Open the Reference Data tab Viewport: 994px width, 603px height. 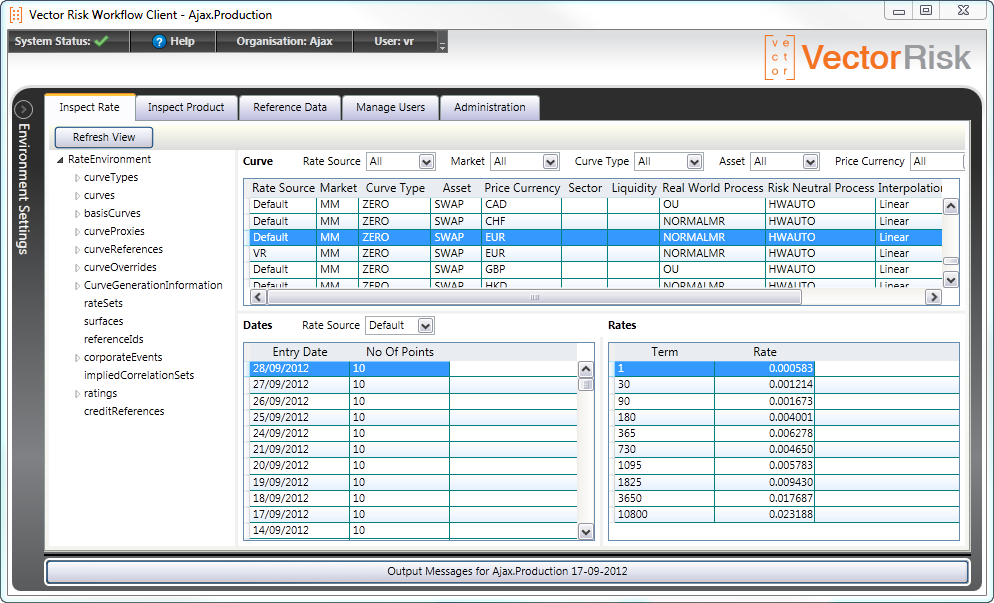pyautogui.click(x=290, y=107)
